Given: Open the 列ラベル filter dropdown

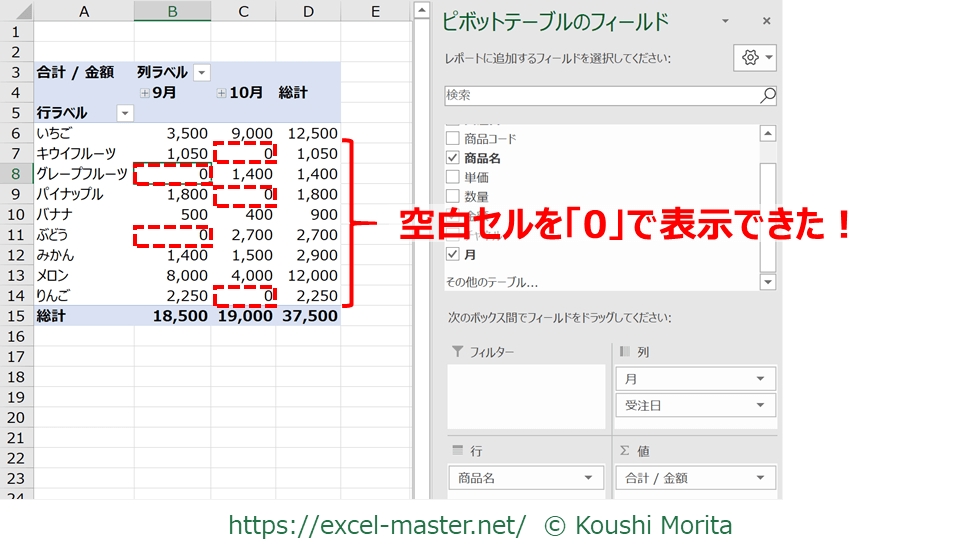Looking at the screenshot, I should [202, 73].
